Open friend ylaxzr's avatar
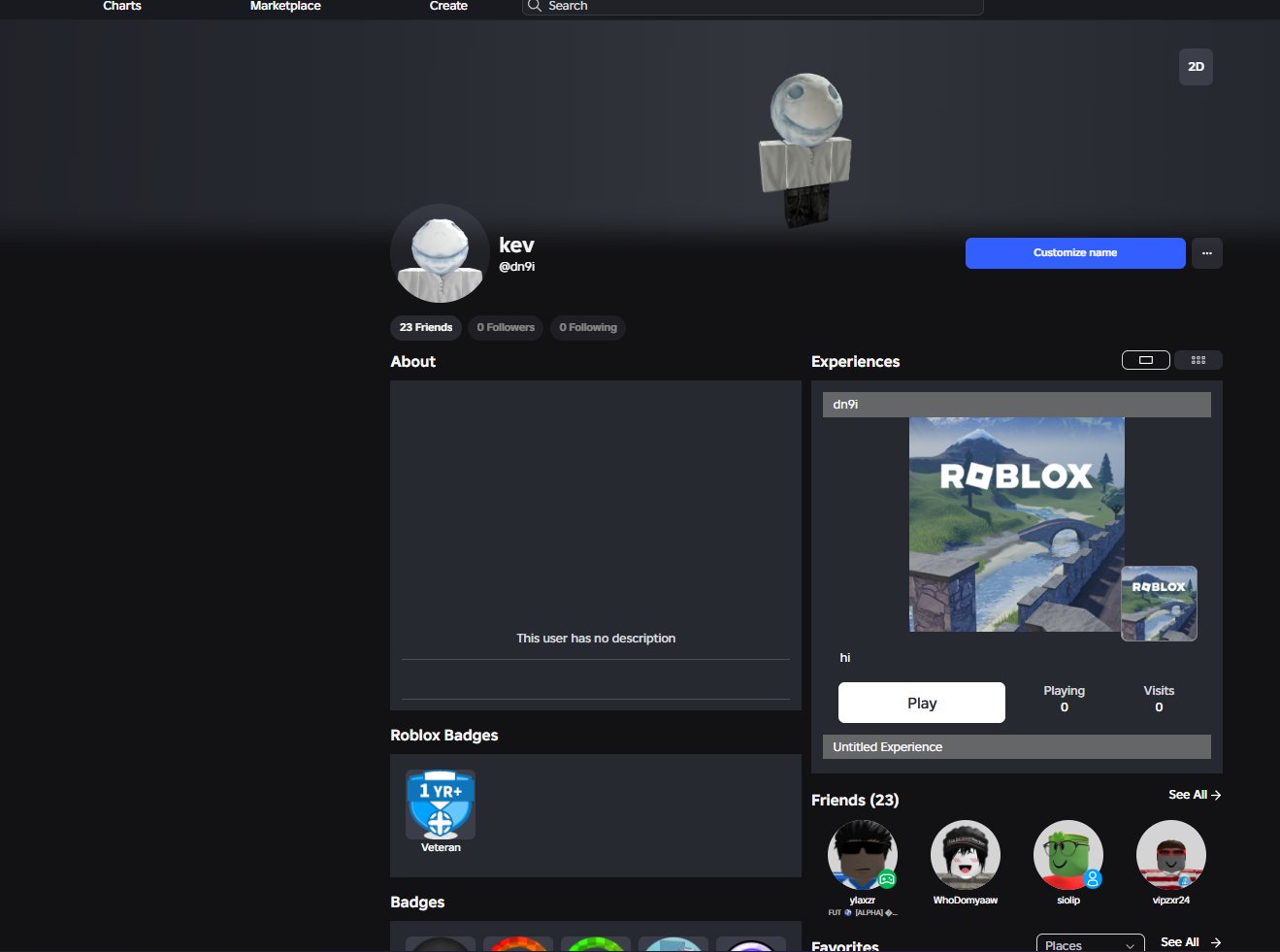Screen dimensions: 1280x952 [863, 855]
